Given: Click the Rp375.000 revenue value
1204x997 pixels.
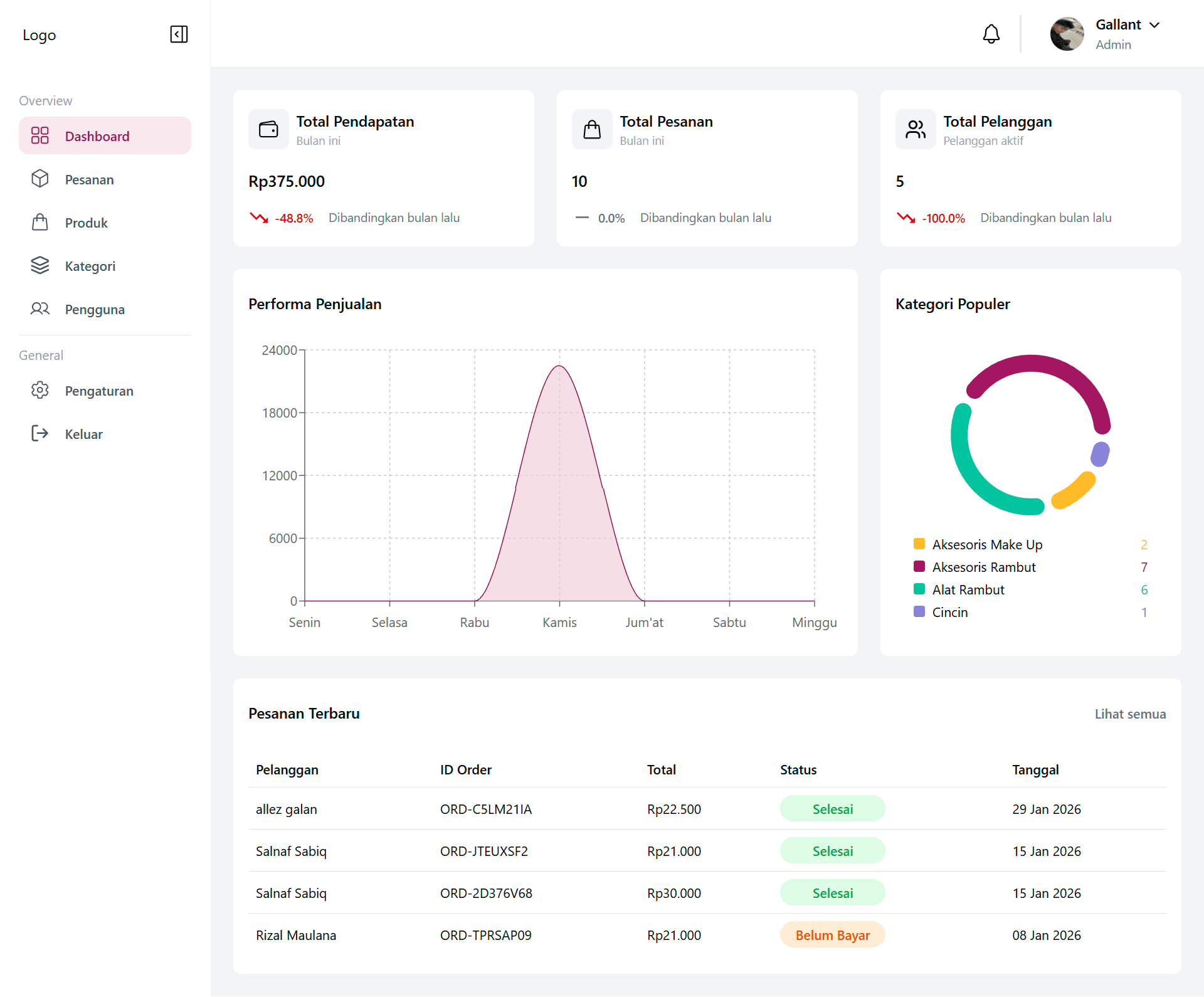Looking at the screenshot, I should pos(287,181).
